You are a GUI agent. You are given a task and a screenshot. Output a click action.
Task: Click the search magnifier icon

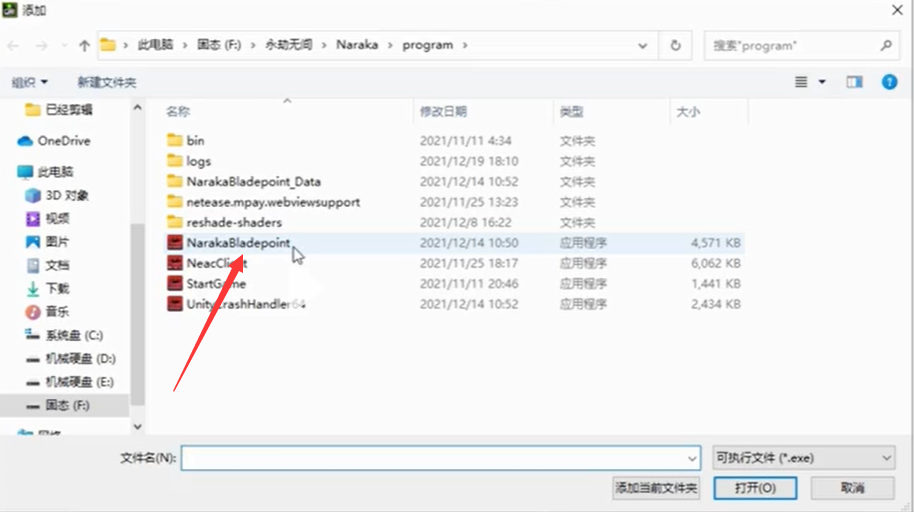(886, 45)
